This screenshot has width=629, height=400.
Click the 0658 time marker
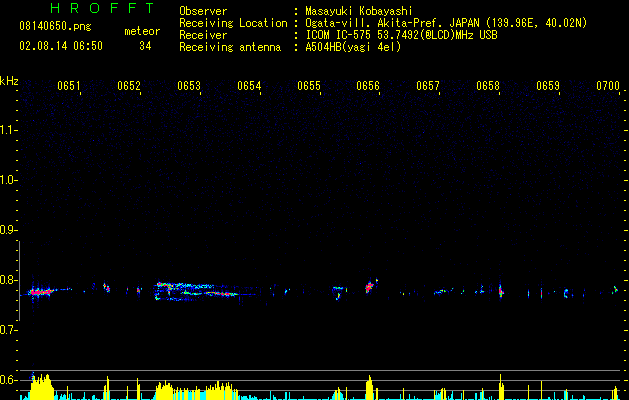(488, 85)
